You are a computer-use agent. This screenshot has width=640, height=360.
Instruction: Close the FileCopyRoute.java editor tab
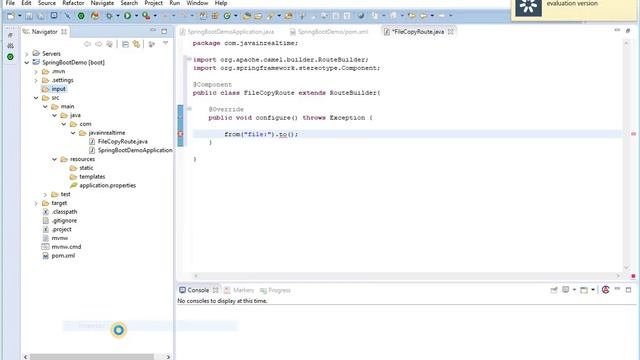click(x=451, y=31)
